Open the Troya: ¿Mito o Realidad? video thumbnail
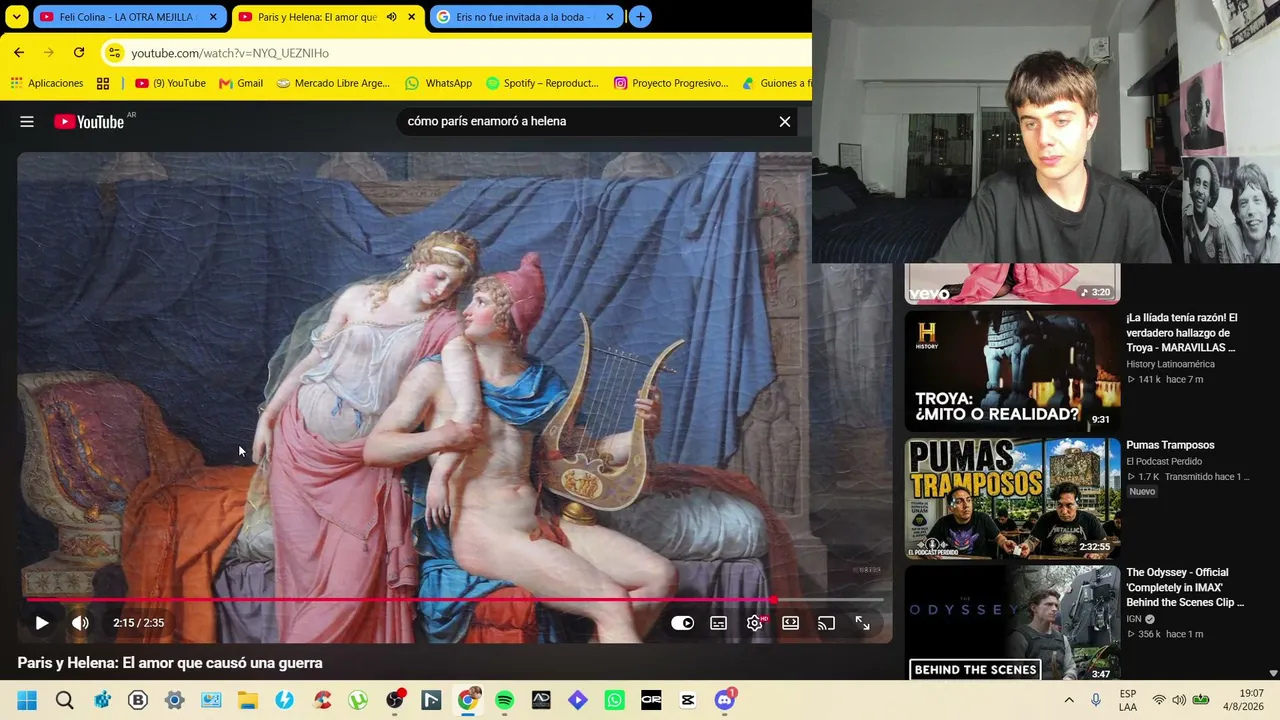The image size is (1280, 720). tap(1012, 371)
